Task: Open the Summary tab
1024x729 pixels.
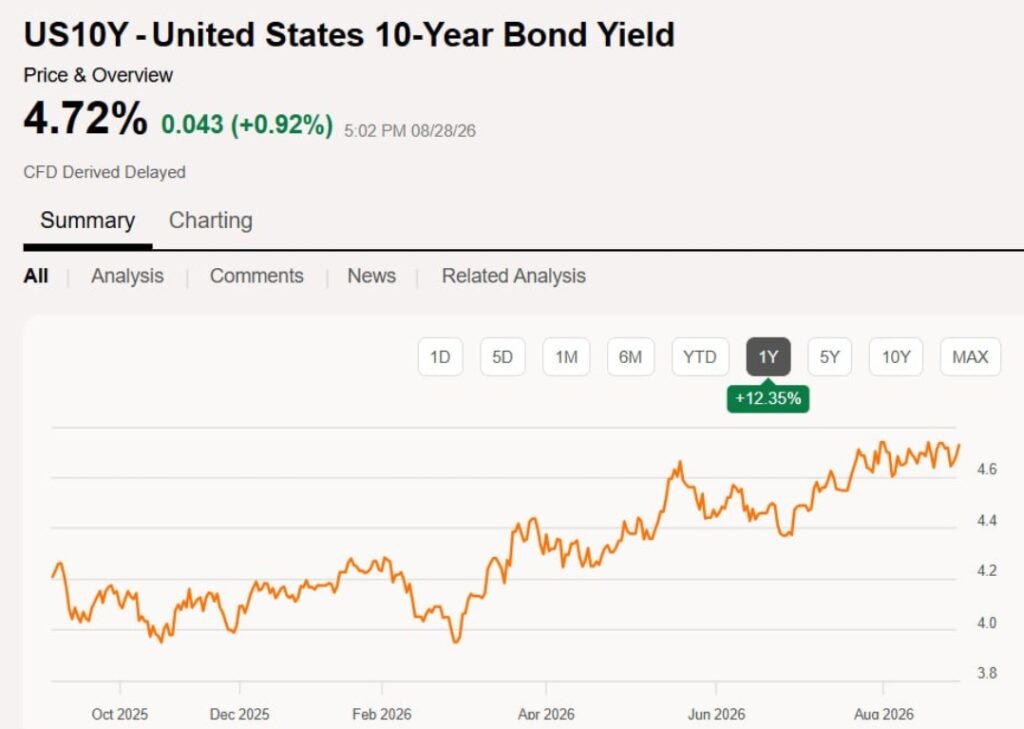Action: [x=88, y=221]
